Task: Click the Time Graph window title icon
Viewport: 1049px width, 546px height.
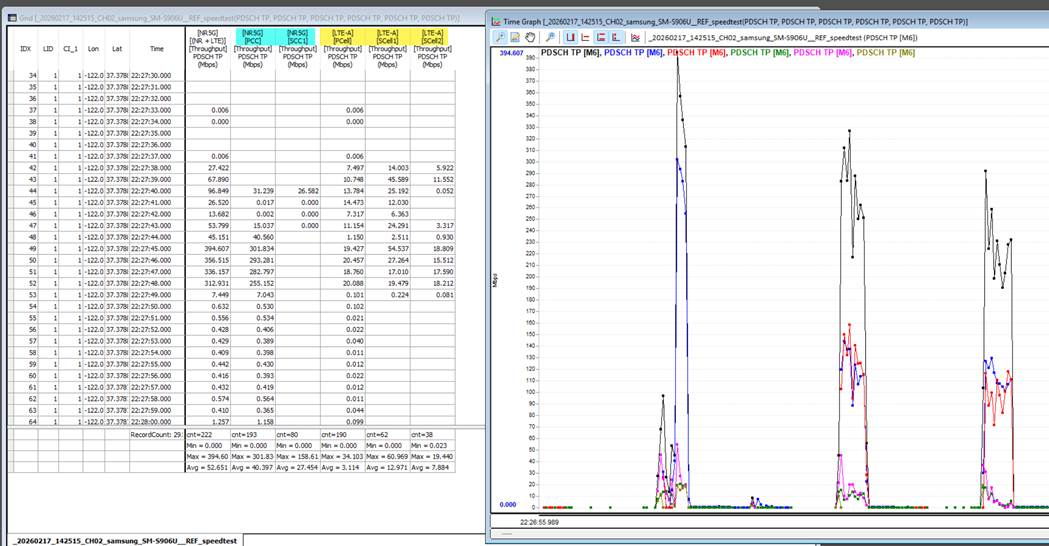Action: 495,20
